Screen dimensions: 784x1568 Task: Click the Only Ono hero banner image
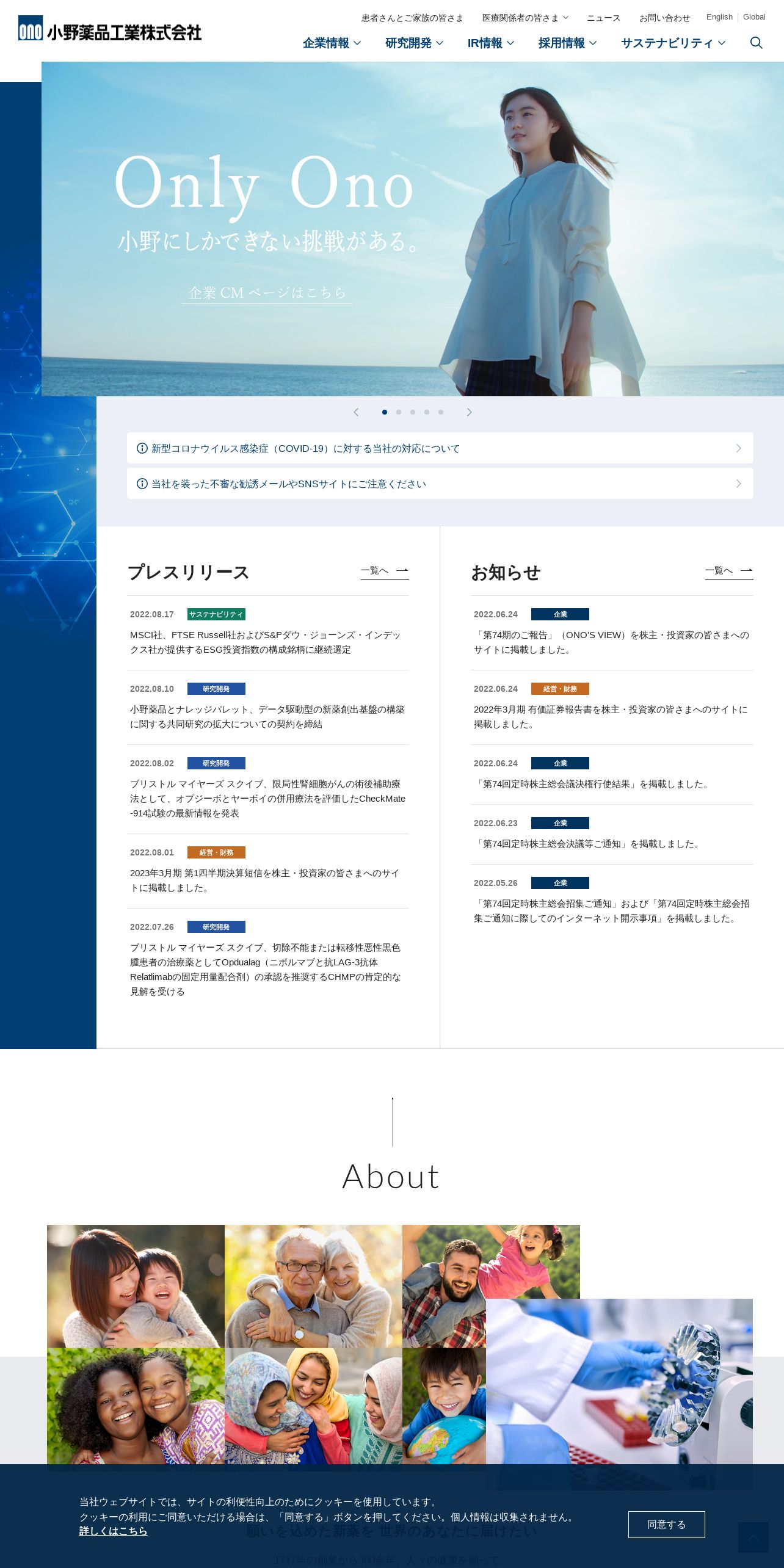pos(413,229)
